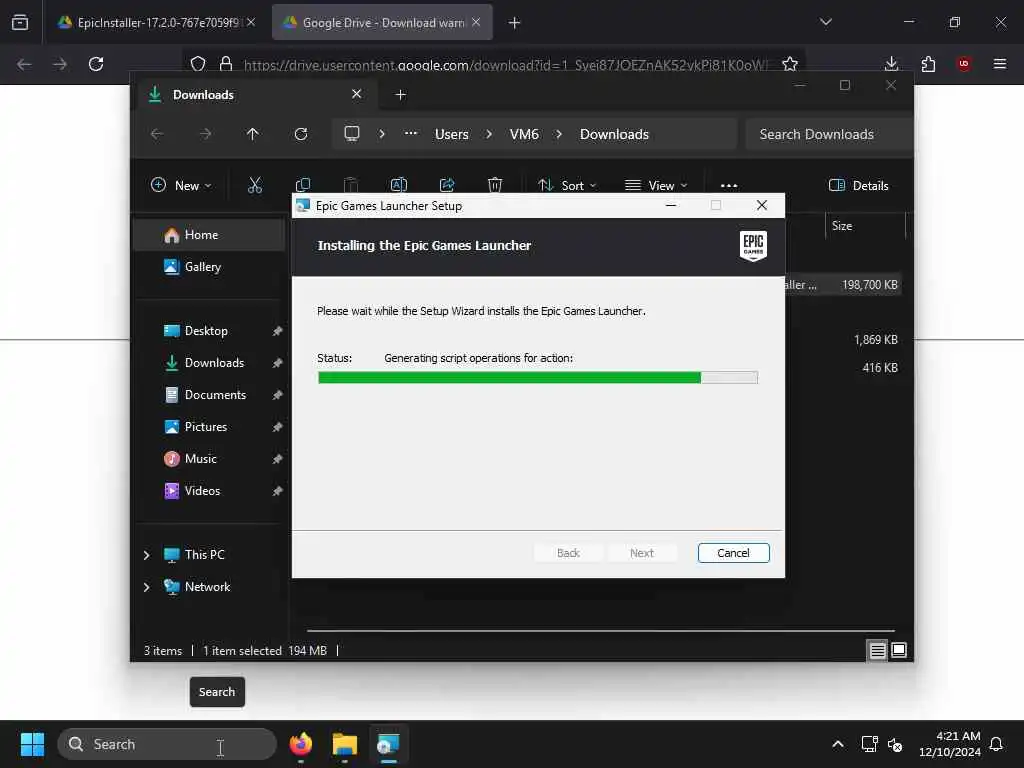Viewport: 1024px width, 768px height.
Task: Click Cancel in Epic Games Launcher Setup
Action: pos(733,552)
